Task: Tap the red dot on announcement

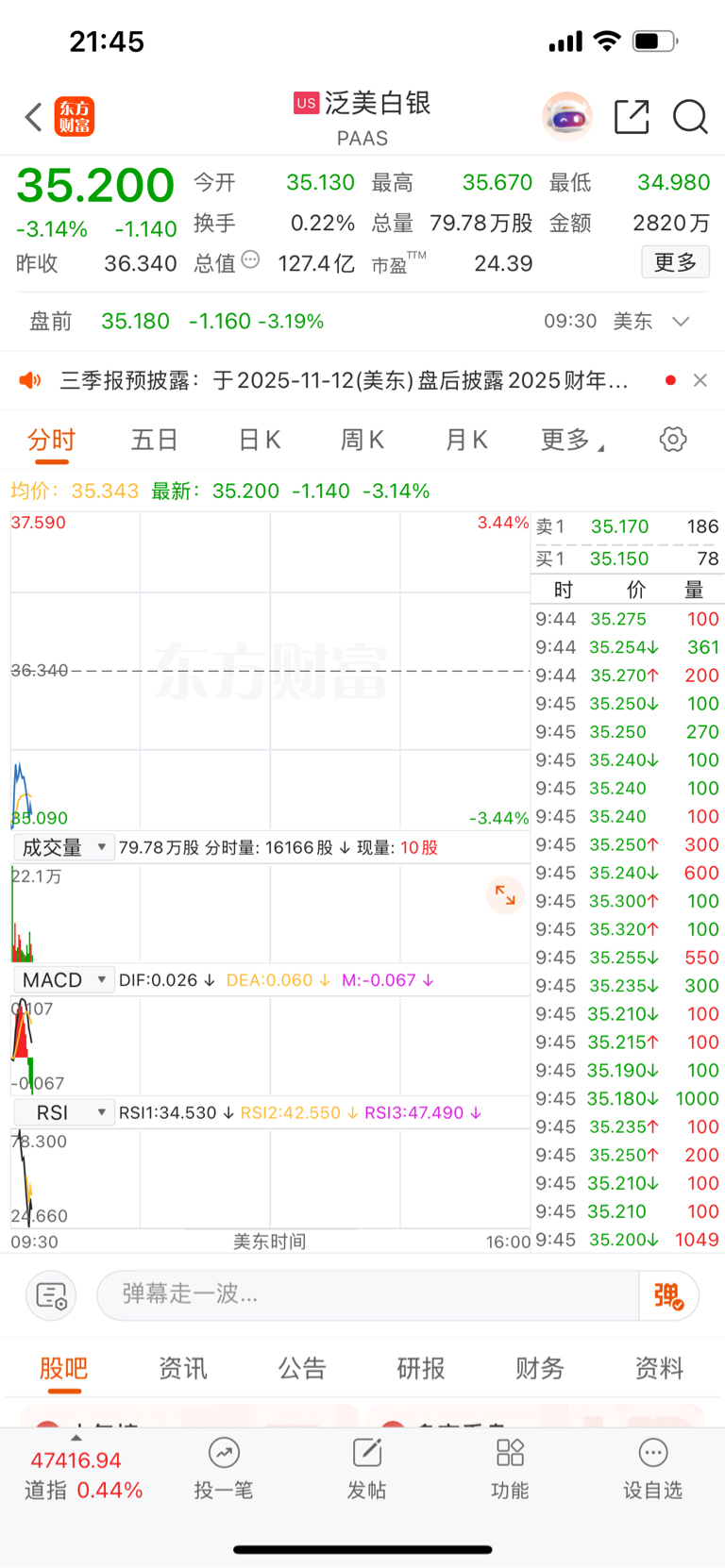Action: [x=670, y=380]
